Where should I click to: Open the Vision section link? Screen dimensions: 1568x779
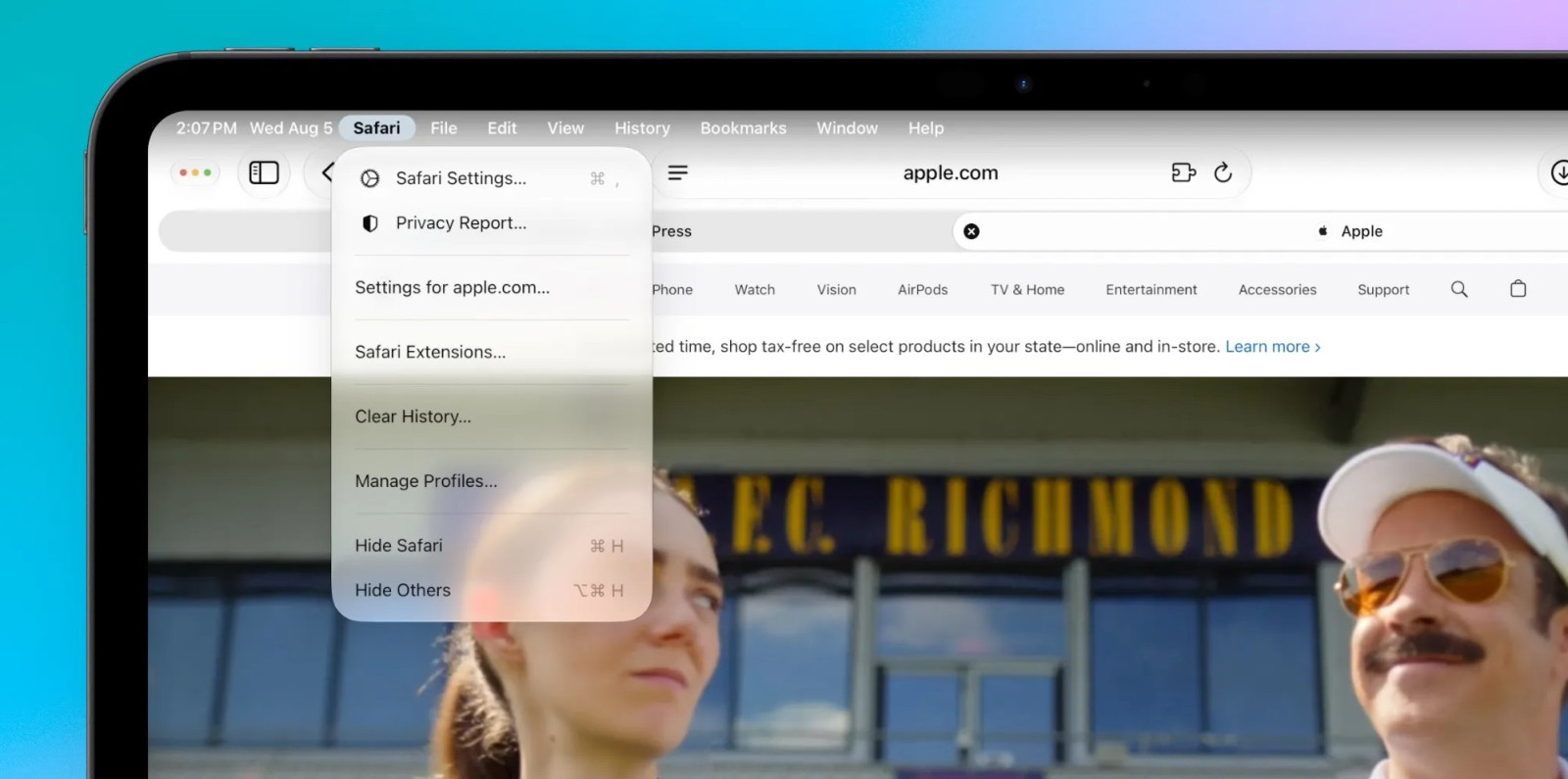836,290
